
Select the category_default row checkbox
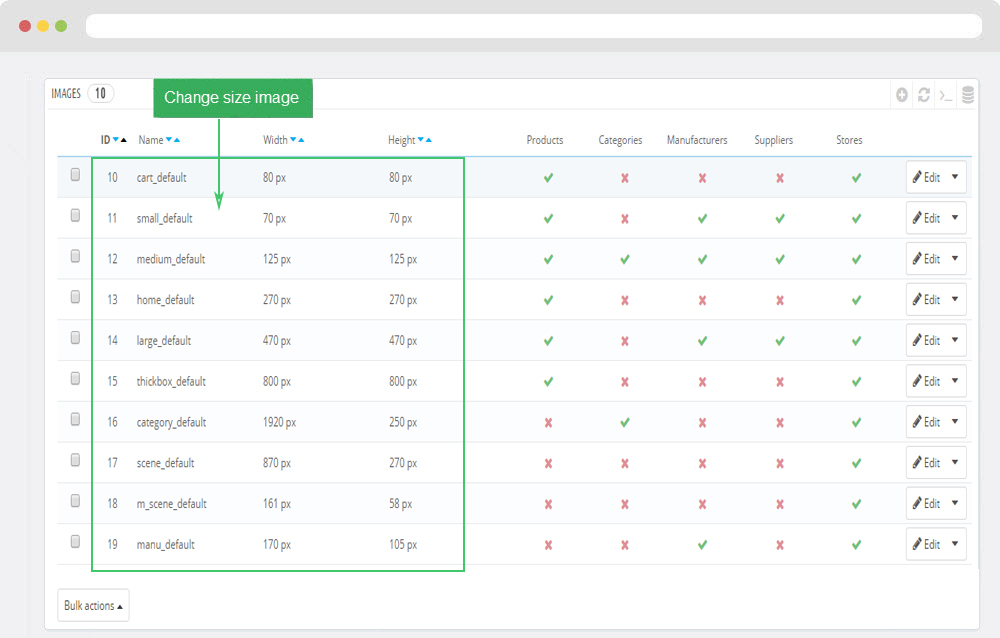tap(75, 419)
